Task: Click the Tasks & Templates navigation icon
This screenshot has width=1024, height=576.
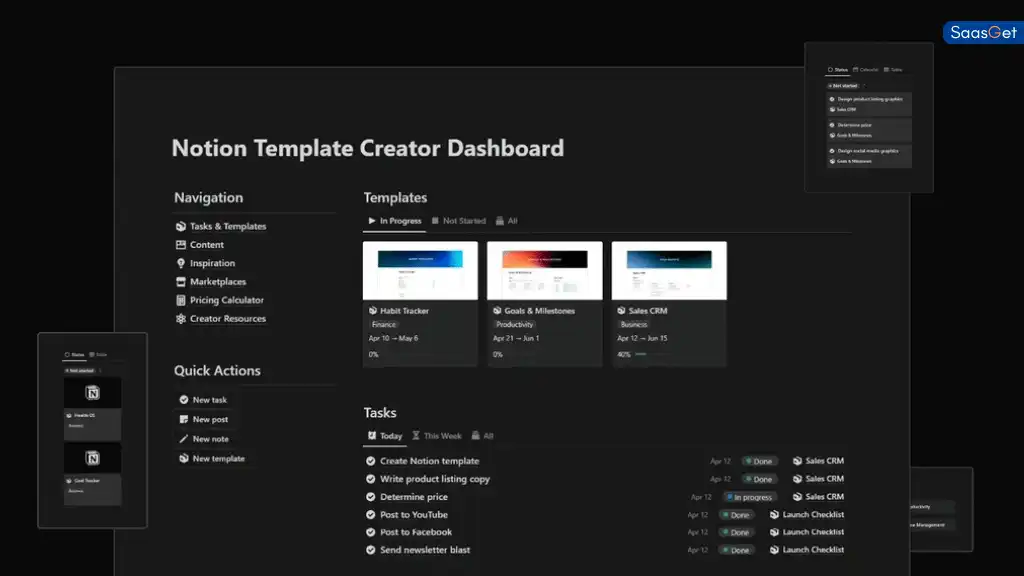Action: click(181, 226)
